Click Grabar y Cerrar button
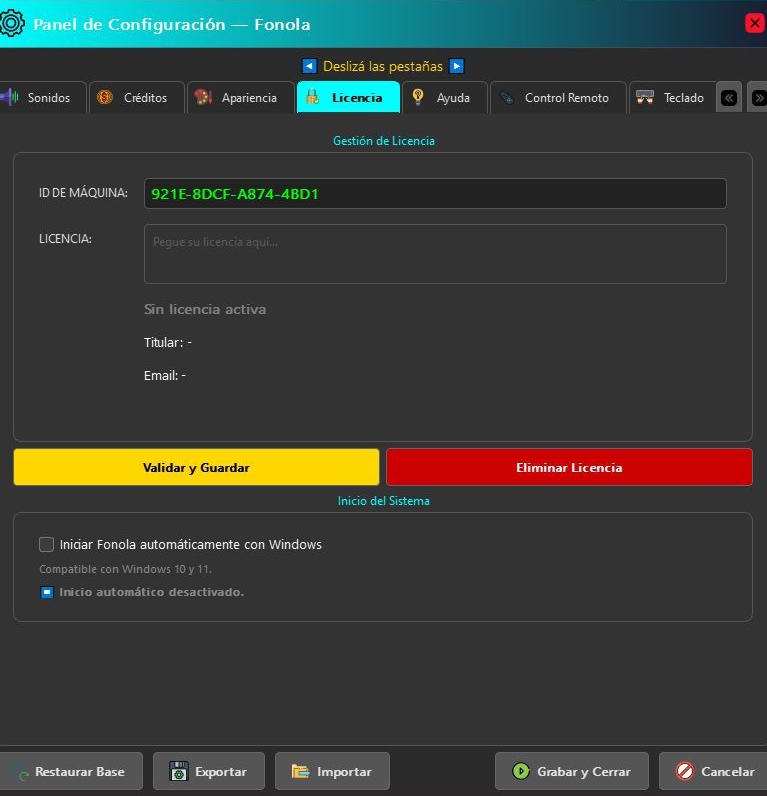Viewport: 767px width, 796px height. point(572,771)
